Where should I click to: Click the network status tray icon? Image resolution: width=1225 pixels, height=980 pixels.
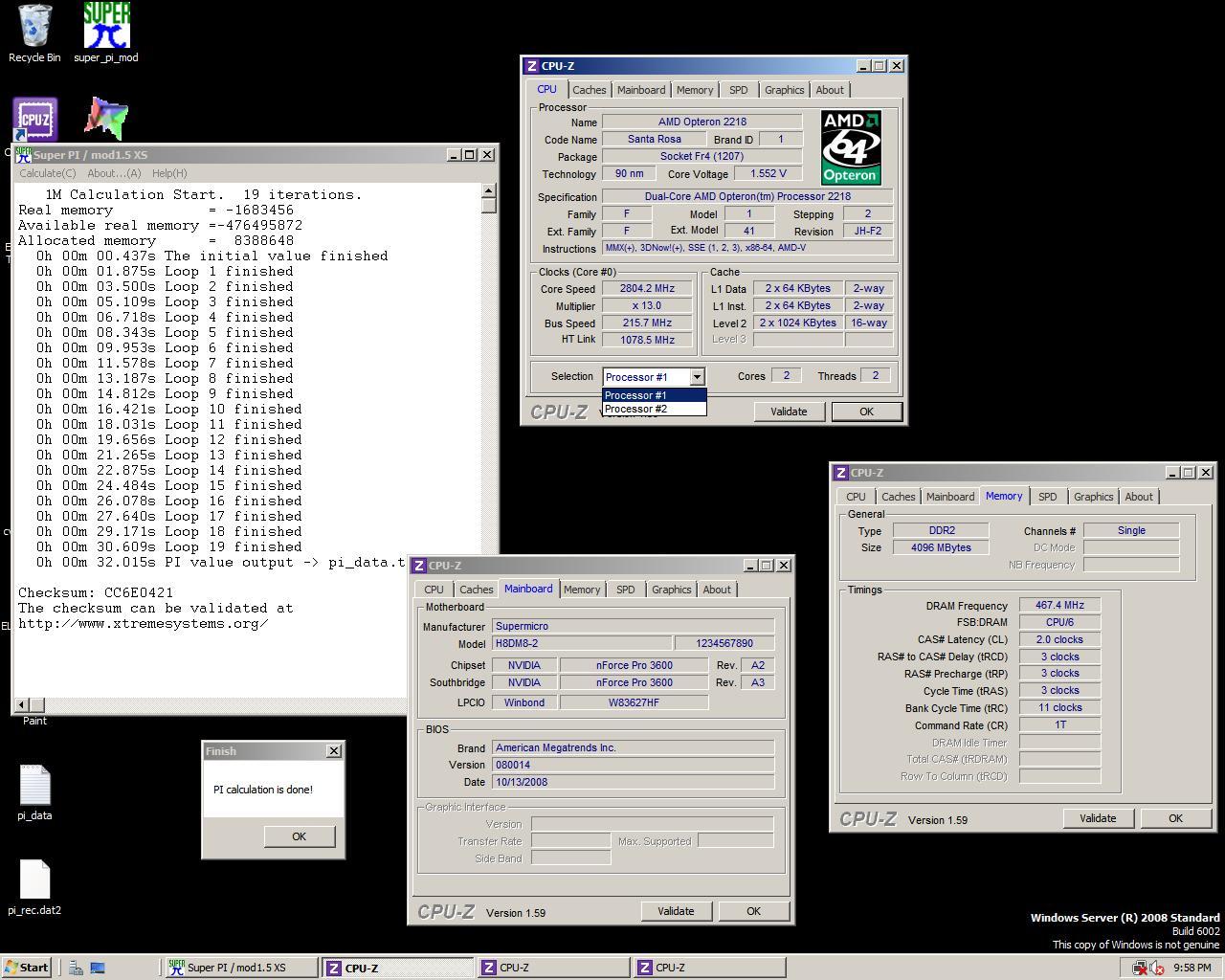coord(1140,968)
